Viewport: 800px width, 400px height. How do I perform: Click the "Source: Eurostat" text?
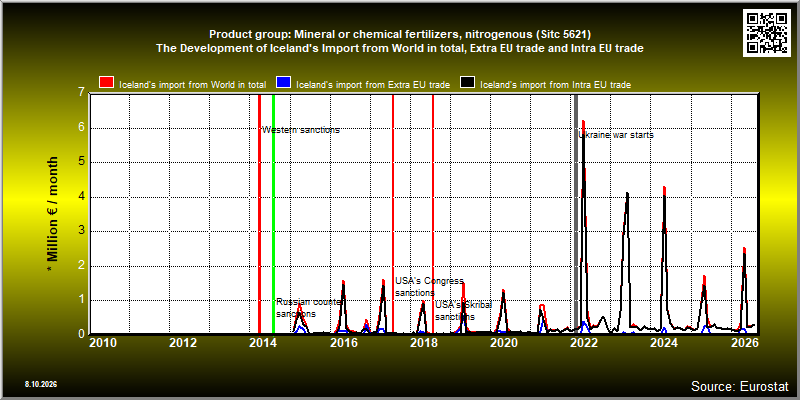point(740,385)
